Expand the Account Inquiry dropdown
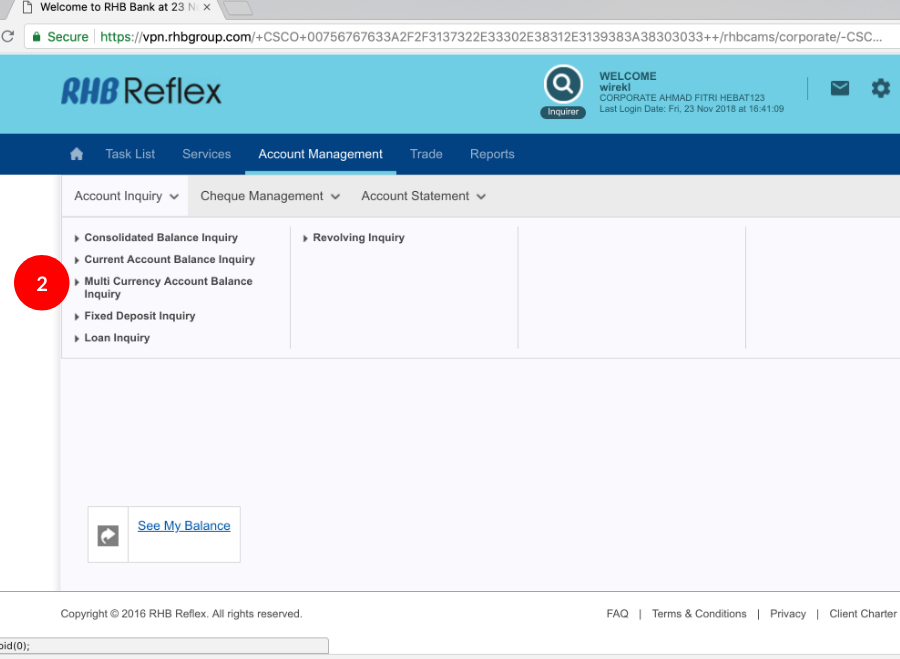The image size is (900, 659). pos(126,196)
